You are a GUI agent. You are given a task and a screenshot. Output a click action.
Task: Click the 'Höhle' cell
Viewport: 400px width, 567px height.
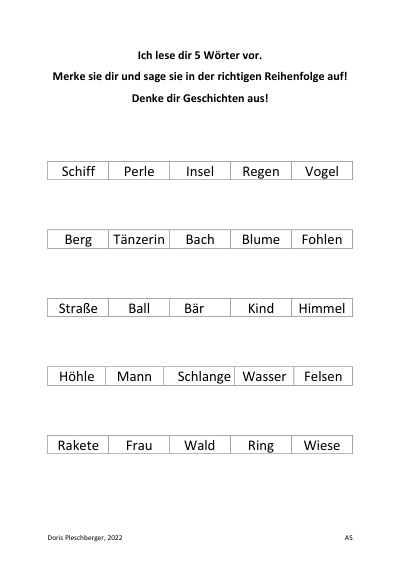(76, 376)
